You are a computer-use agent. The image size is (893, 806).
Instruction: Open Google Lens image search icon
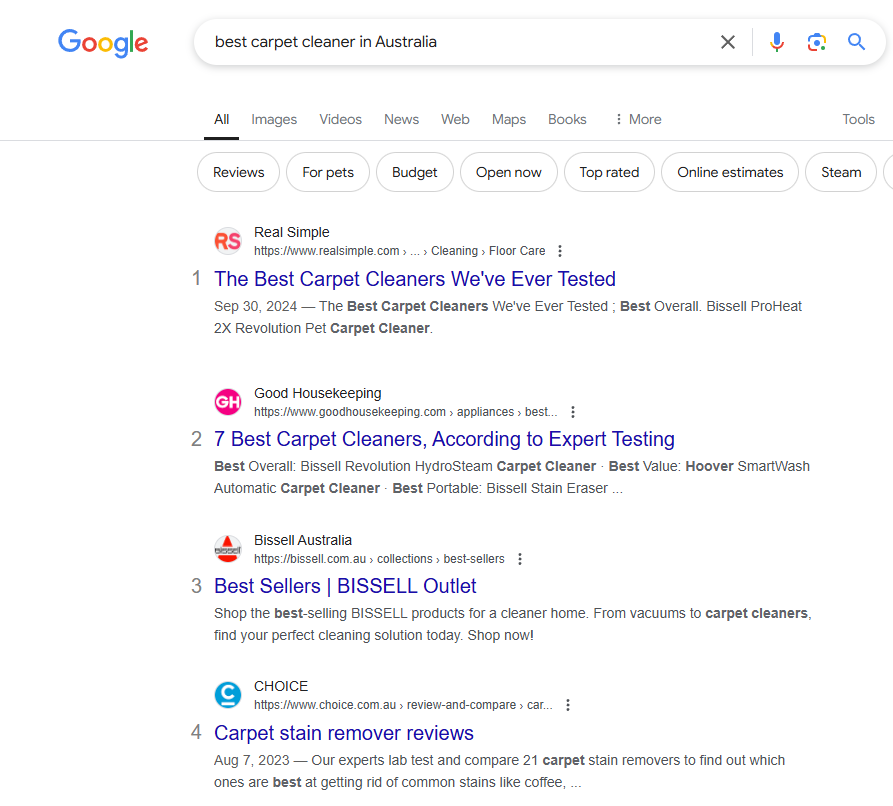click(x=817, y=42)
